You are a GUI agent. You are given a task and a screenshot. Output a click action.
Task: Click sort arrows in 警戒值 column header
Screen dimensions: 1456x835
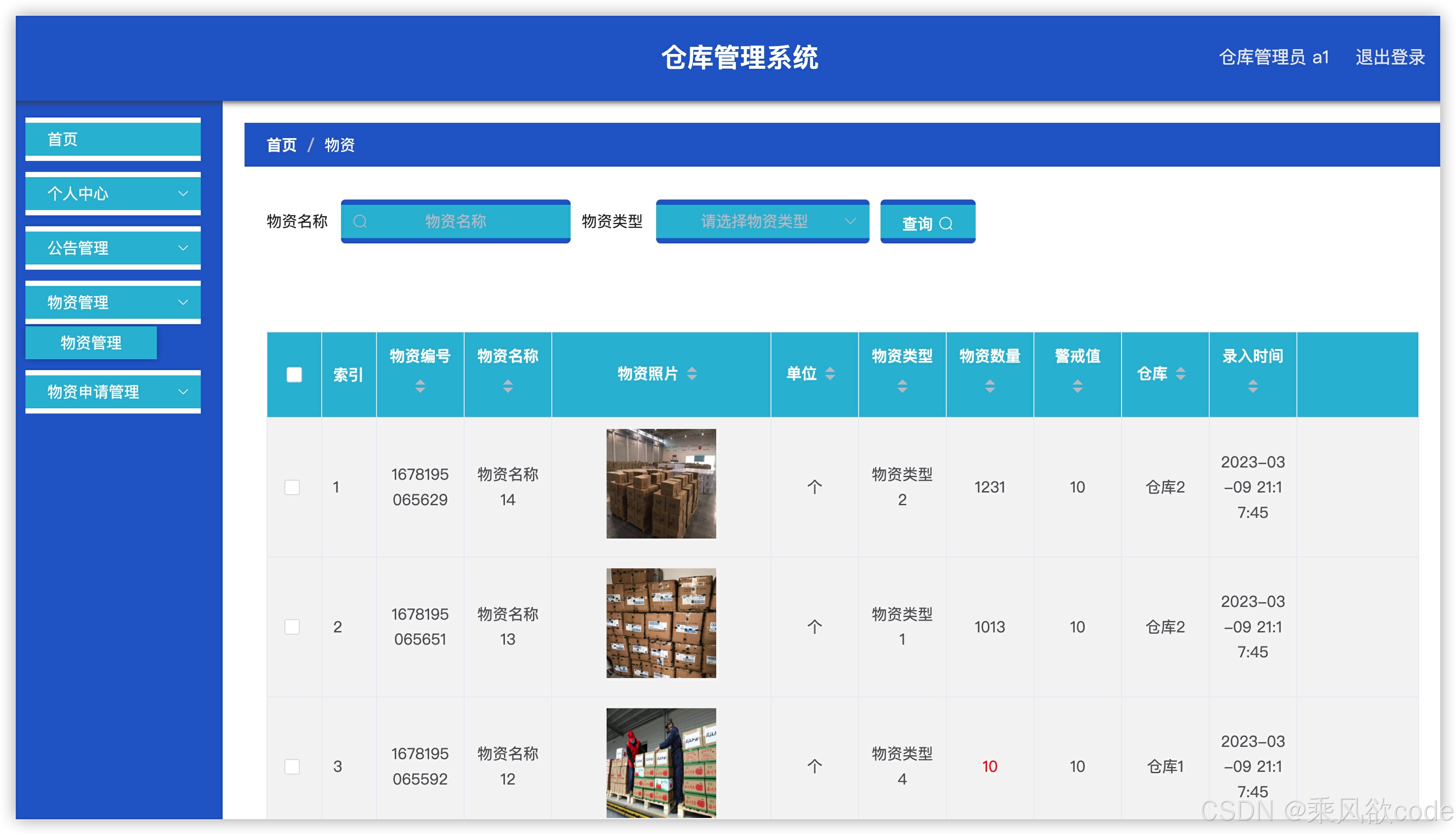[x=1077, y=386]
